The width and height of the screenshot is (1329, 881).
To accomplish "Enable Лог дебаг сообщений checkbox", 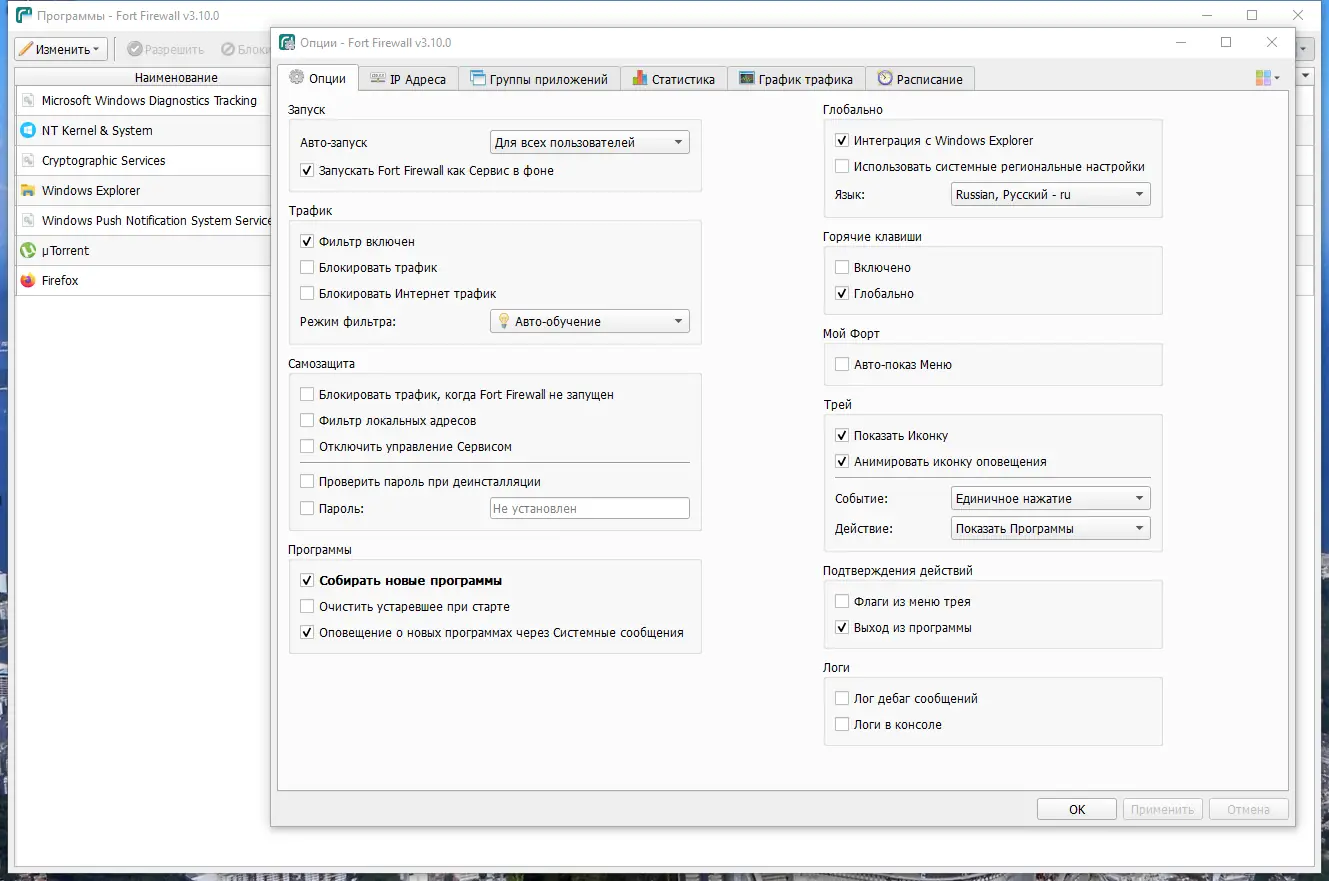I will pos(842,699).
